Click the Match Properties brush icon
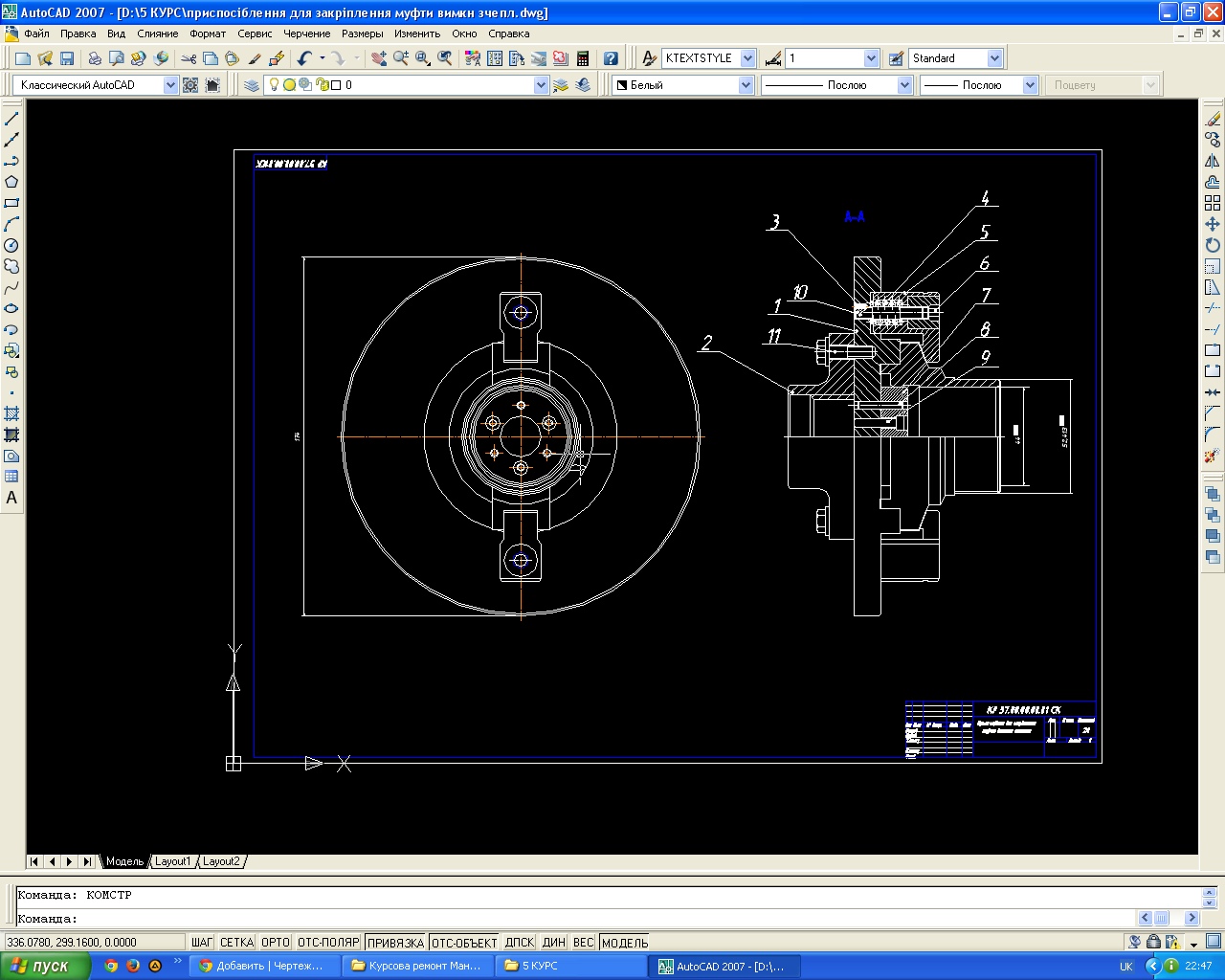Viewport: 1225px width, 980px height. [x=277, y=58]
